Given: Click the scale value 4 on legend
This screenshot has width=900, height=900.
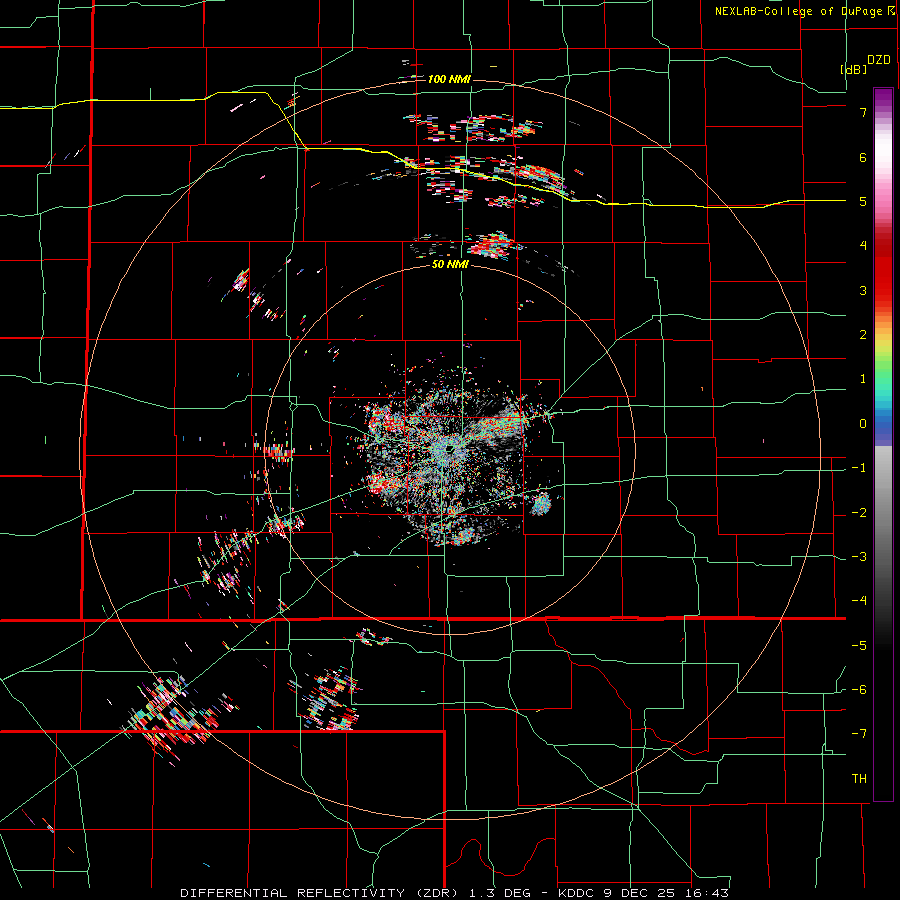Looking at the screenshot, I should point(863,246).
